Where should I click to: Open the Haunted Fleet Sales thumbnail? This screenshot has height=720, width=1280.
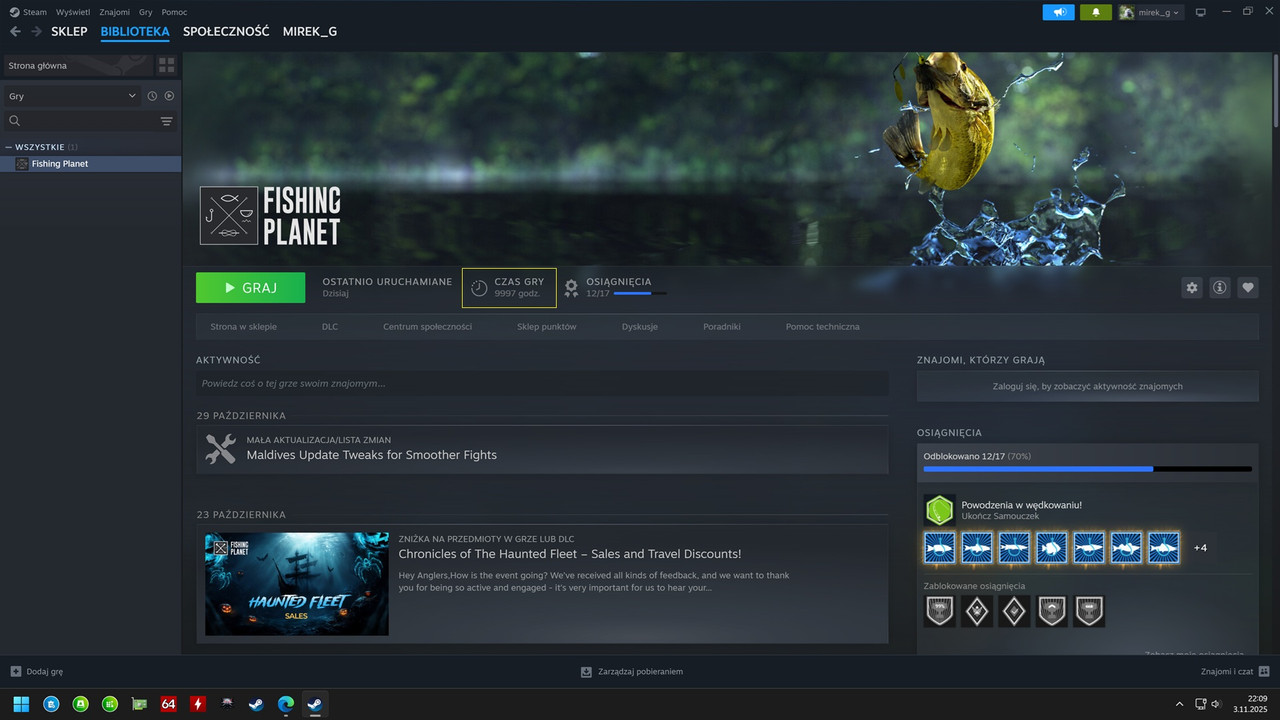click(x=297, y=584)
